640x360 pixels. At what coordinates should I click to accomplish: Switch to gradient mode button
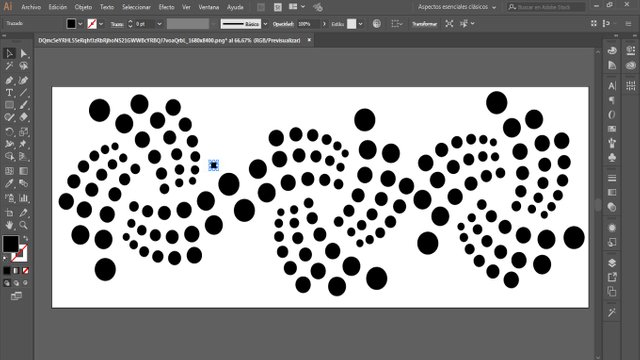coord(16,271)
